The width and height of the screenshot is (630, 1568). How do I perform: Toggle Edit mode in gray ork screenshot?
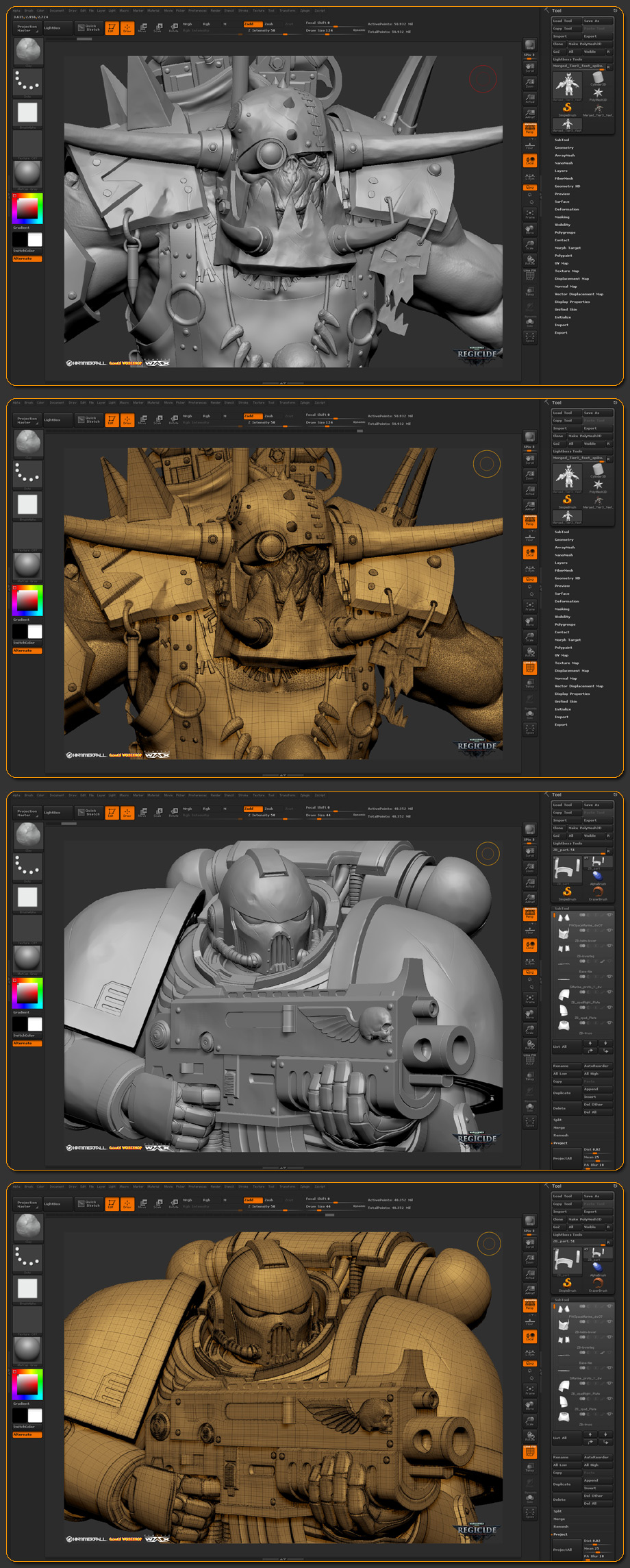[x=111, y=28]
